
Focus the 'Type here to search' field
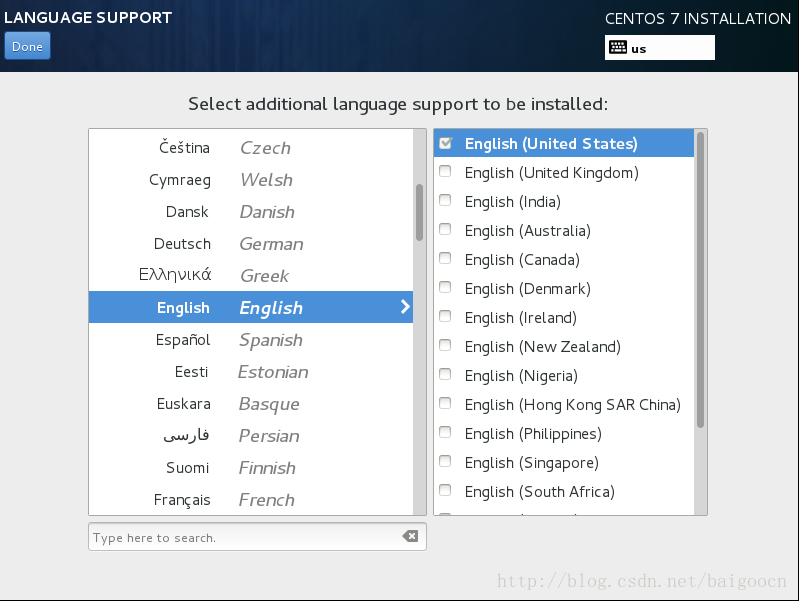tap(245, 537)
